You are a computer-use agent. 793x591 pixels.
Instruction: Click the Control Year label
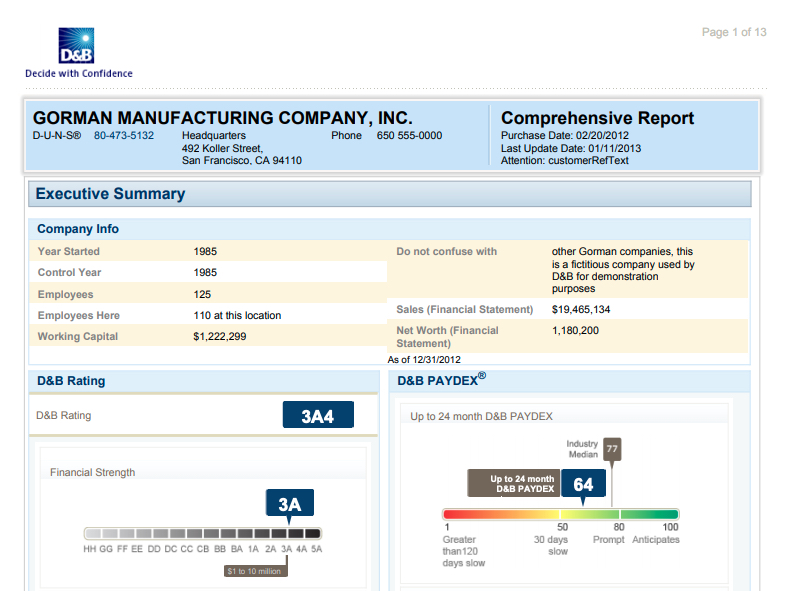click(69, 272)
